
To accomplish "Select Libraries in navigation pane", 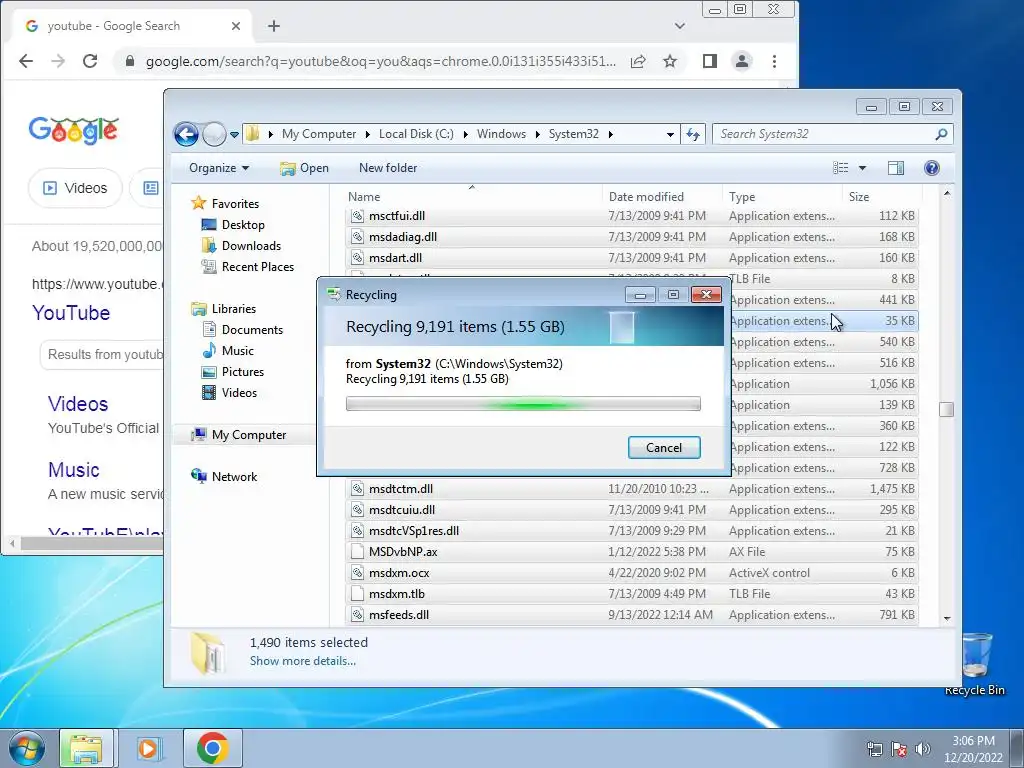I will point(223,309).
